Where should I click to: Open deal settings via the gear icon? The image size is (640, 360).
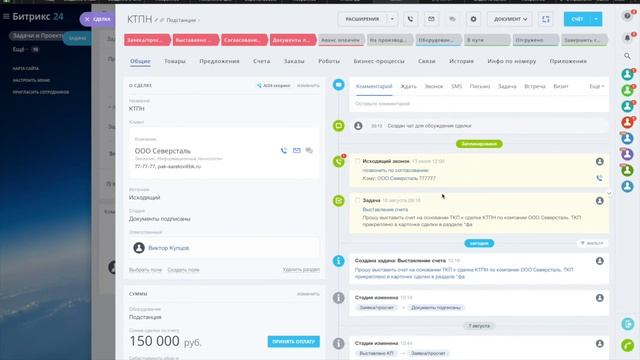(473, 19)
